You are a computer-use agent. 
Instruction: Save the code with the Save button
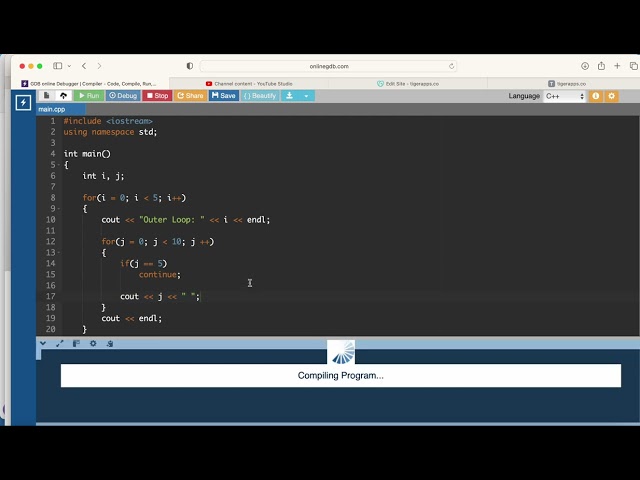224,96
